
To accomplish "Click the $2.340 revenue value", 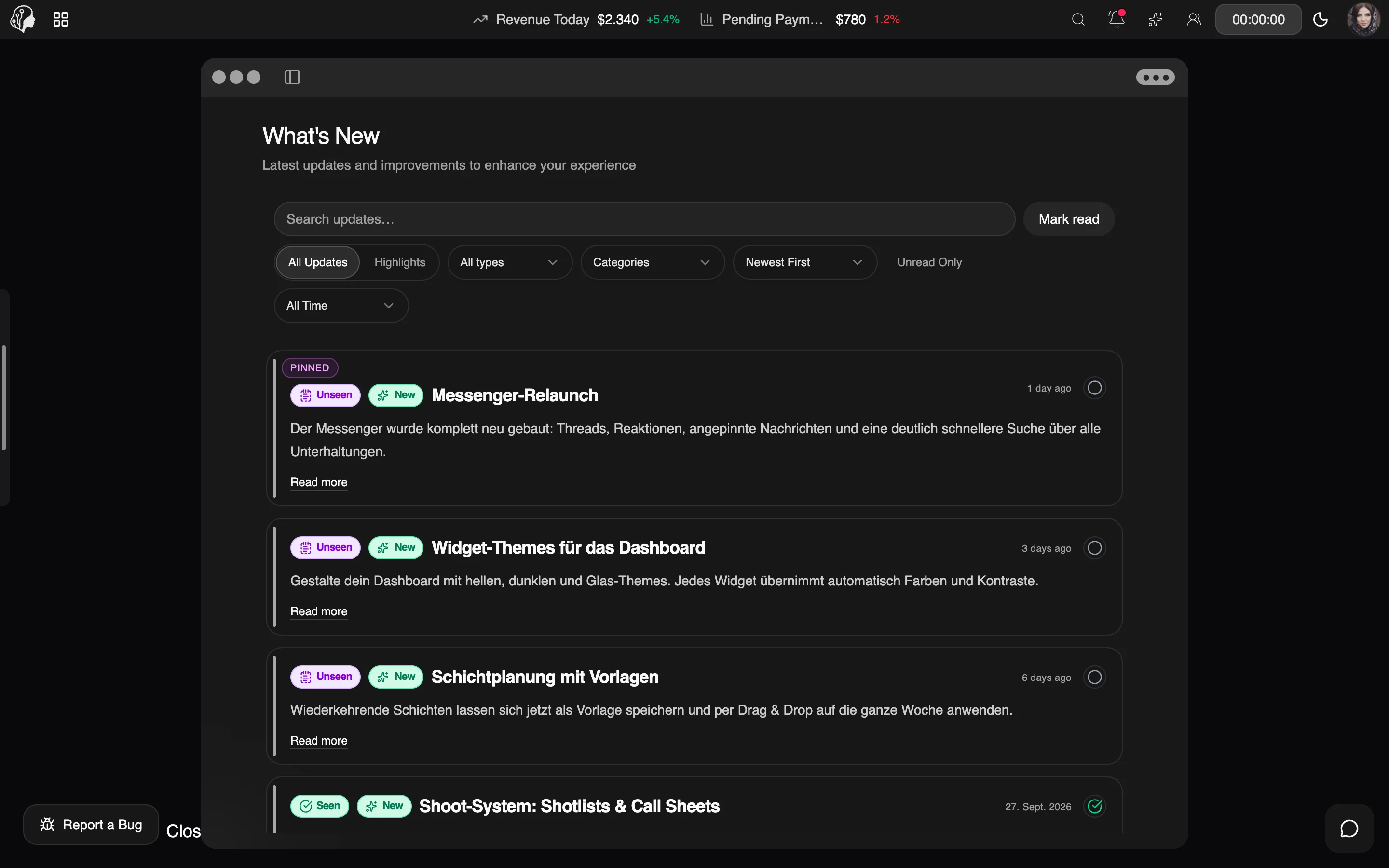I will [618, 19].
